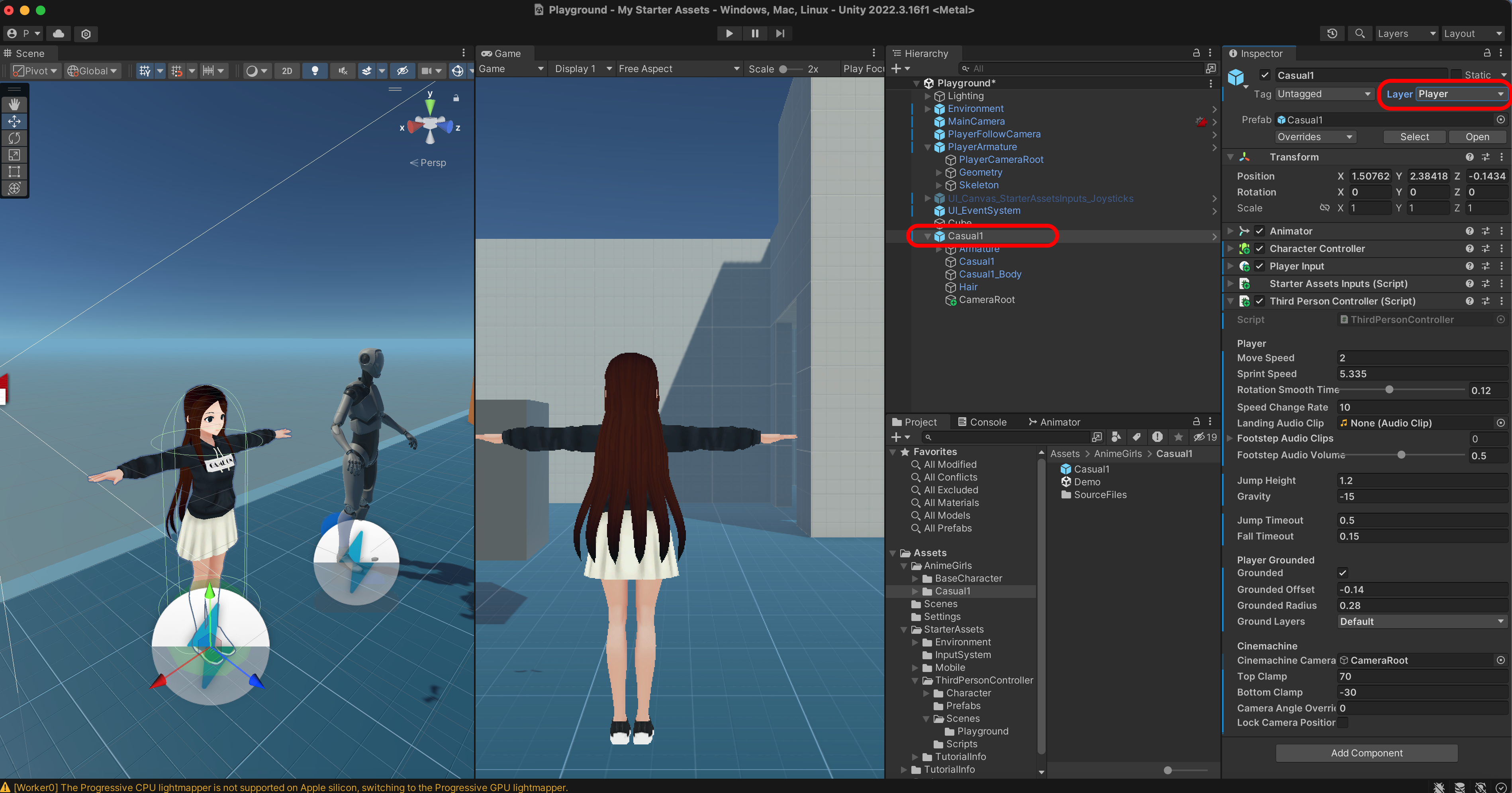Open Unity cloud services icon
The height and width of the screenshot is (793, 1512).
click(x=59, y=33)
